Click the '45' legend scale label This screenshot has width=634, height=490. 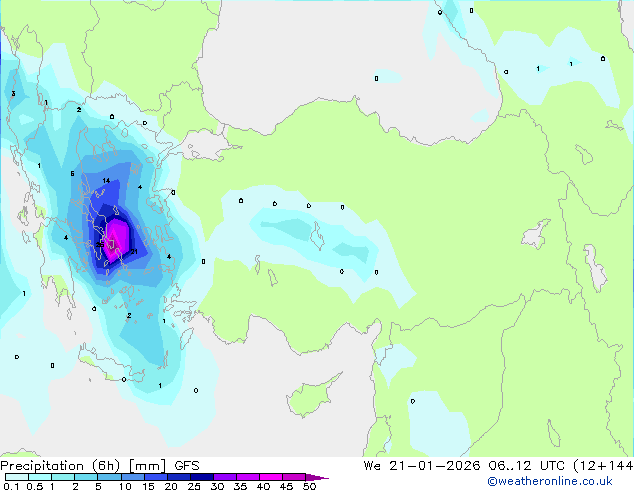pos(286,486)
